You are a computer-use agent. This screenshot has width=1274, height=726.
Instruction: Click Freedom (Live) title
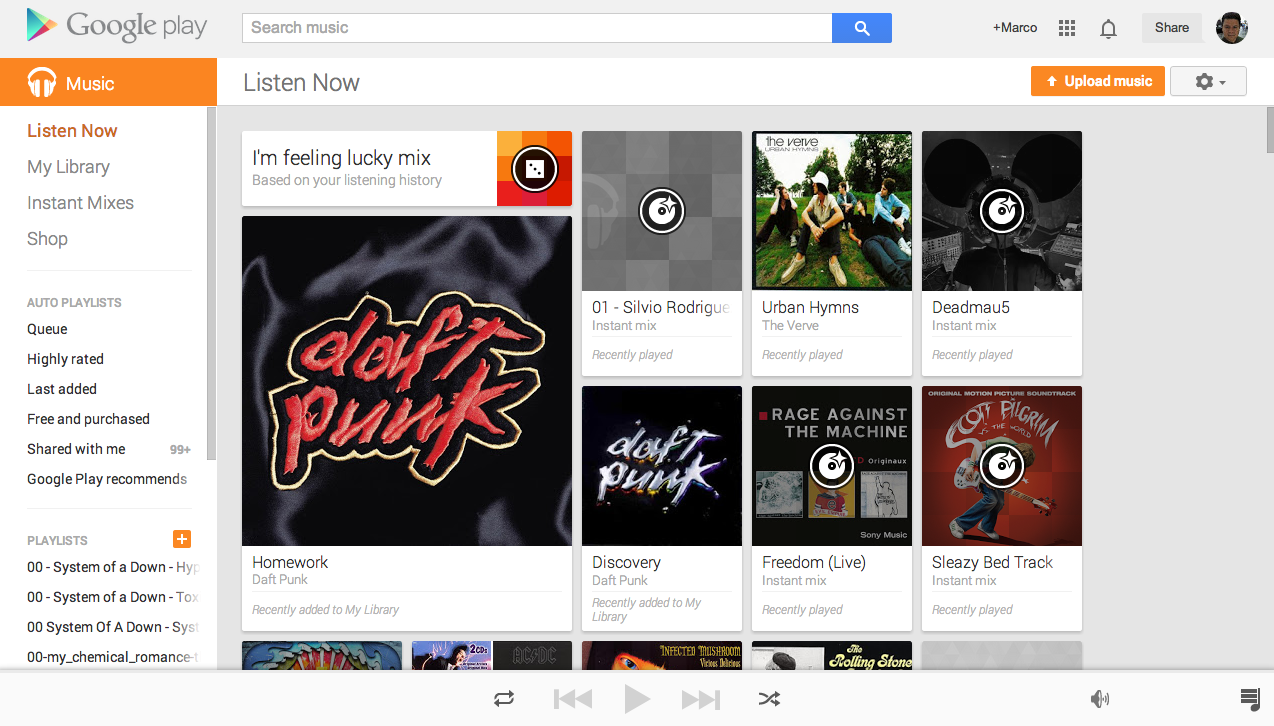814,562
